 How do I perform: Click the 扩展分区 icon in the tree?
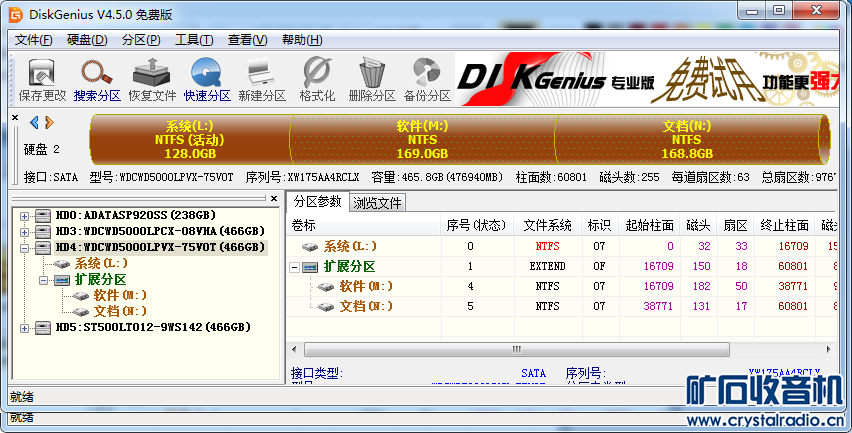point(62,280)
